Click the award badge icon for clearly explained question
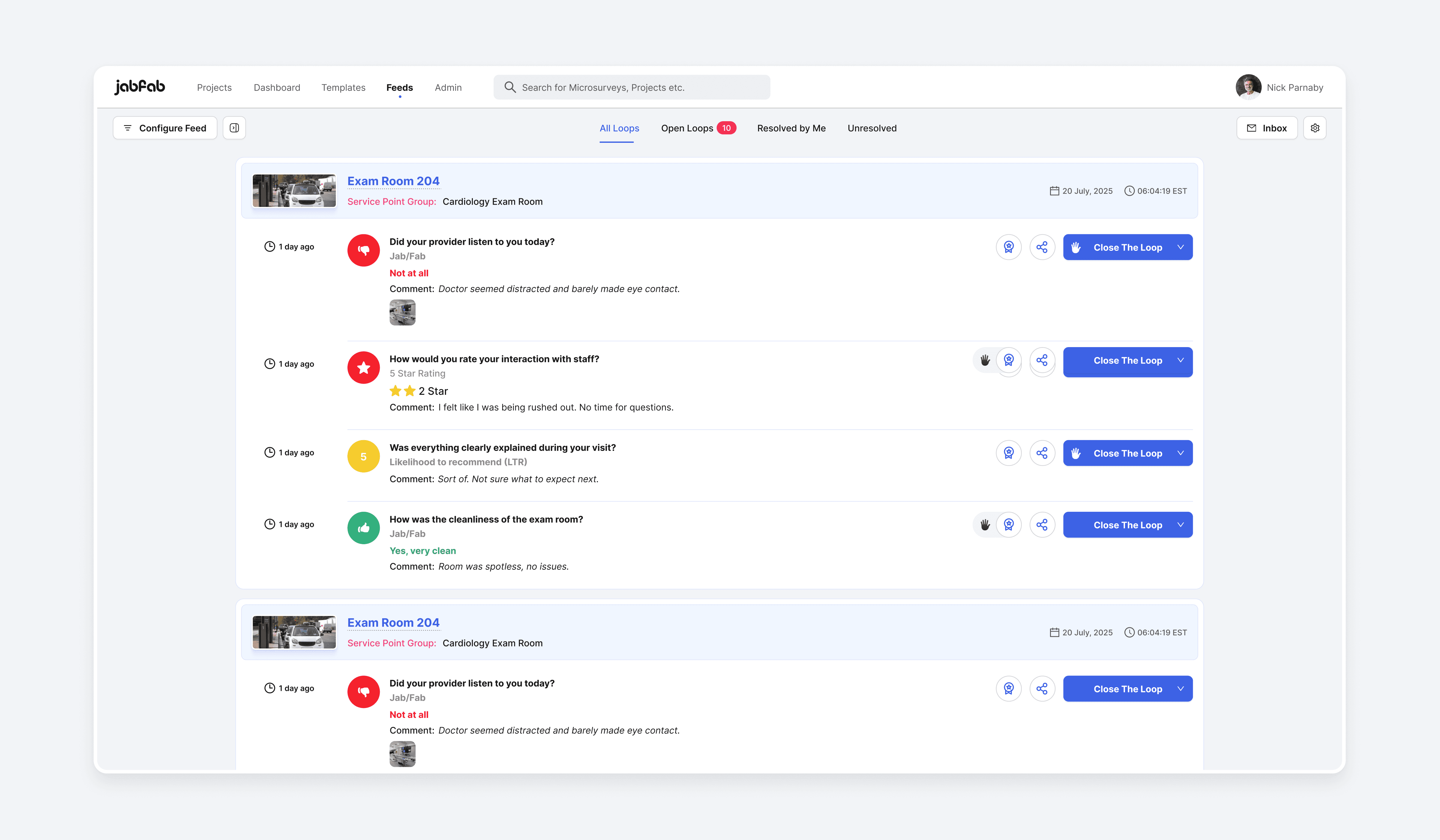The width and height of the screenshot is (1440, 840). 1009,453
